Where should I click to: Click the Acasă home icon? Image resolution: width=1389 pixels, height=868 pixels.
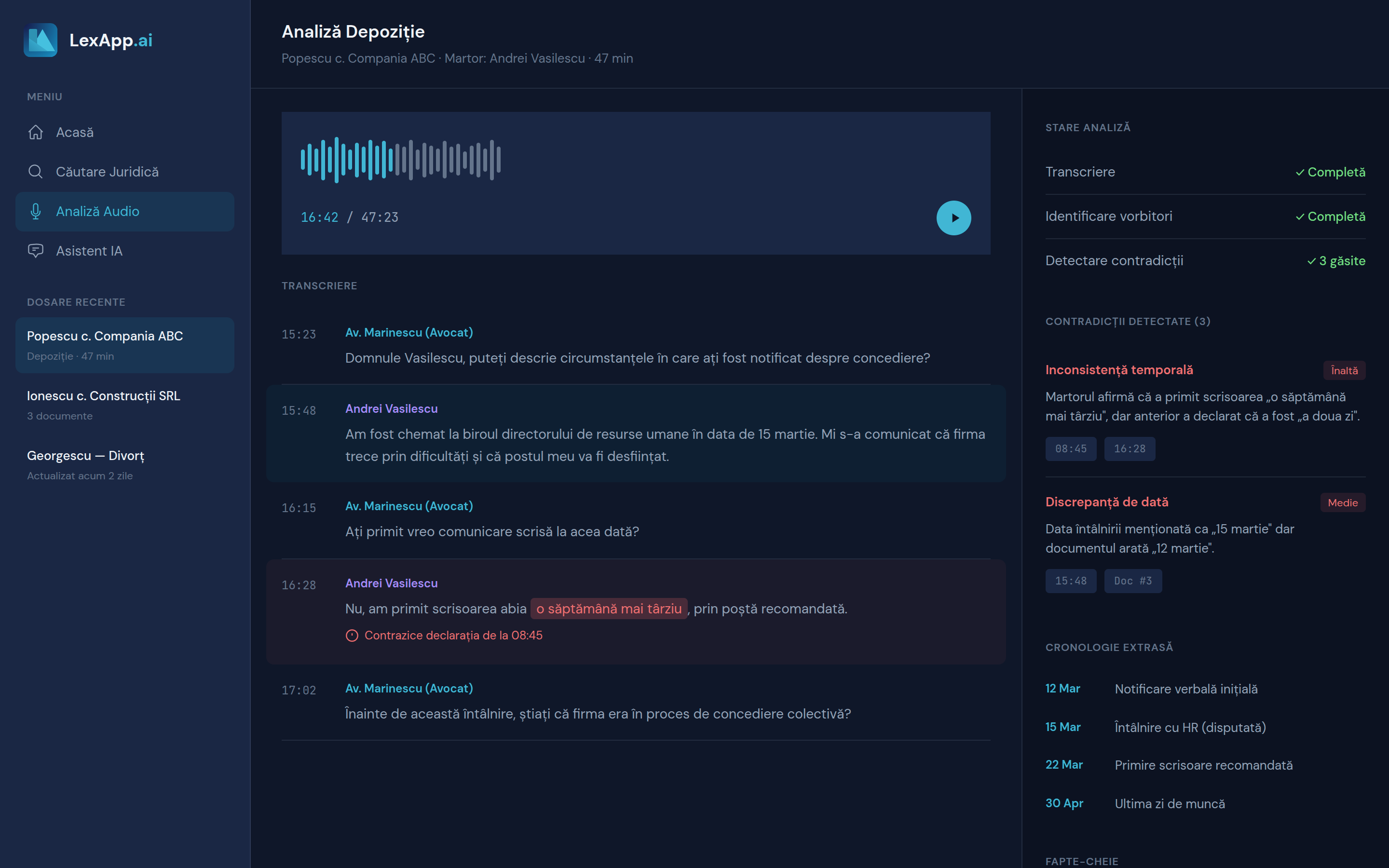point(36,132)
